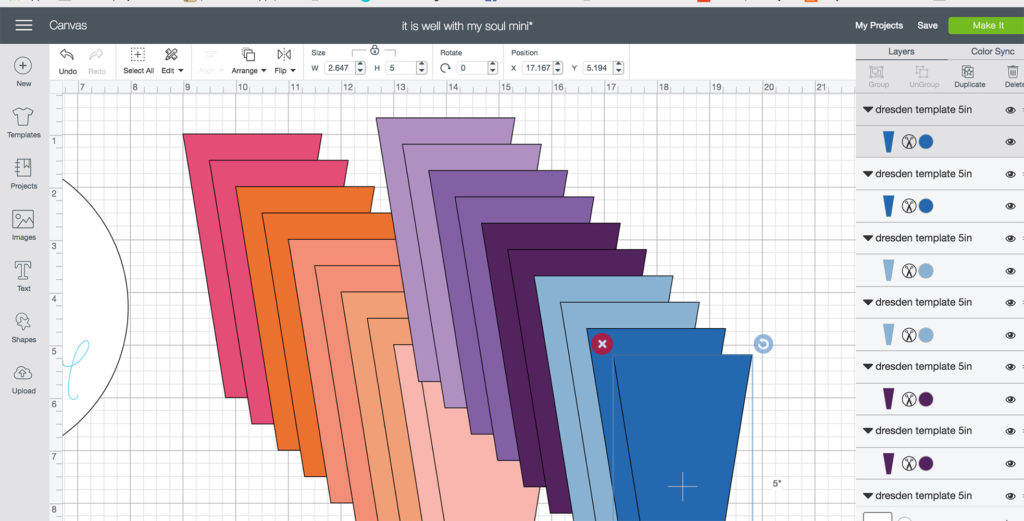Click purple color circle in first purple layer row
This screenshot has height=521, width=1024.
(x=926, y=399)
